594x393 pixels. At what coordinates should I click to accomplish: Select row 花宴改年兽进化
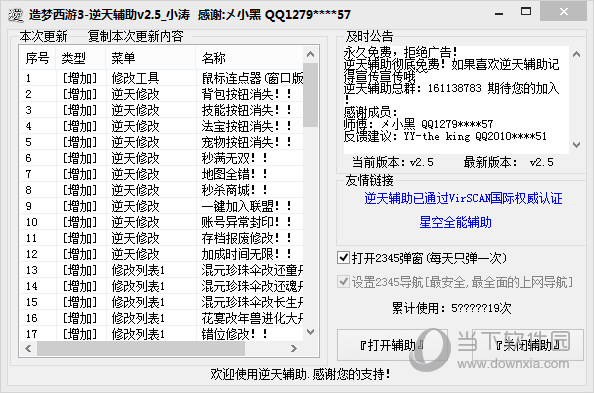point(161,318)
